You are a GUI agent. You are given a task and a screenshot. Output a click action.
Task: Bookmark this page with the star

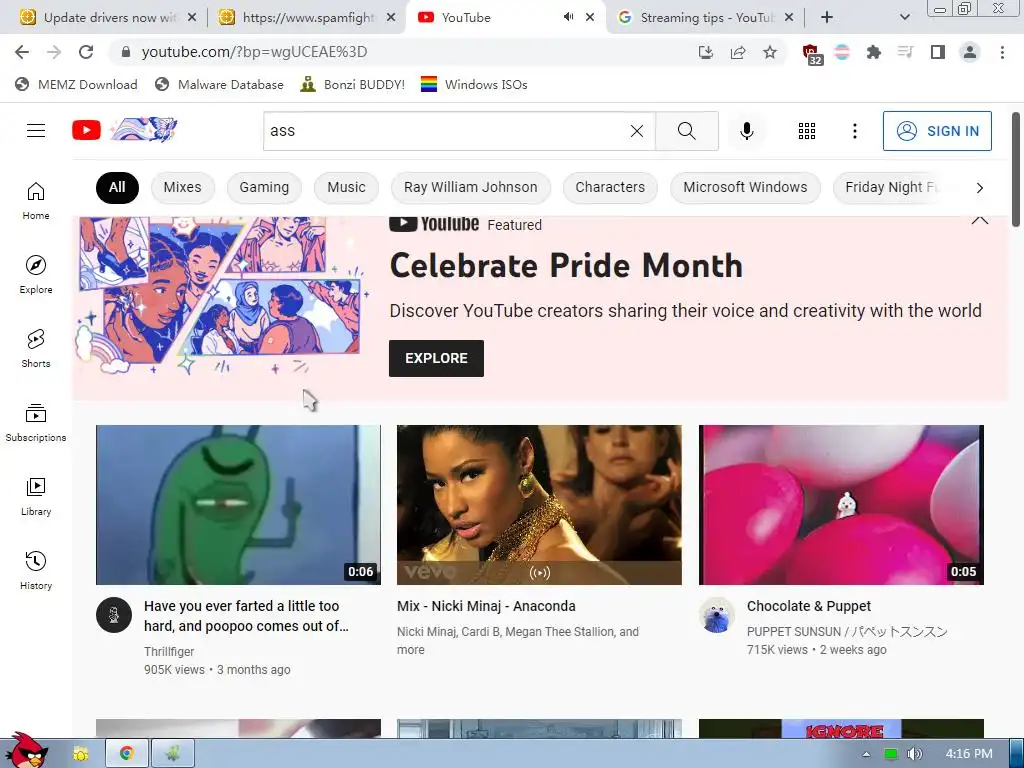770,52
